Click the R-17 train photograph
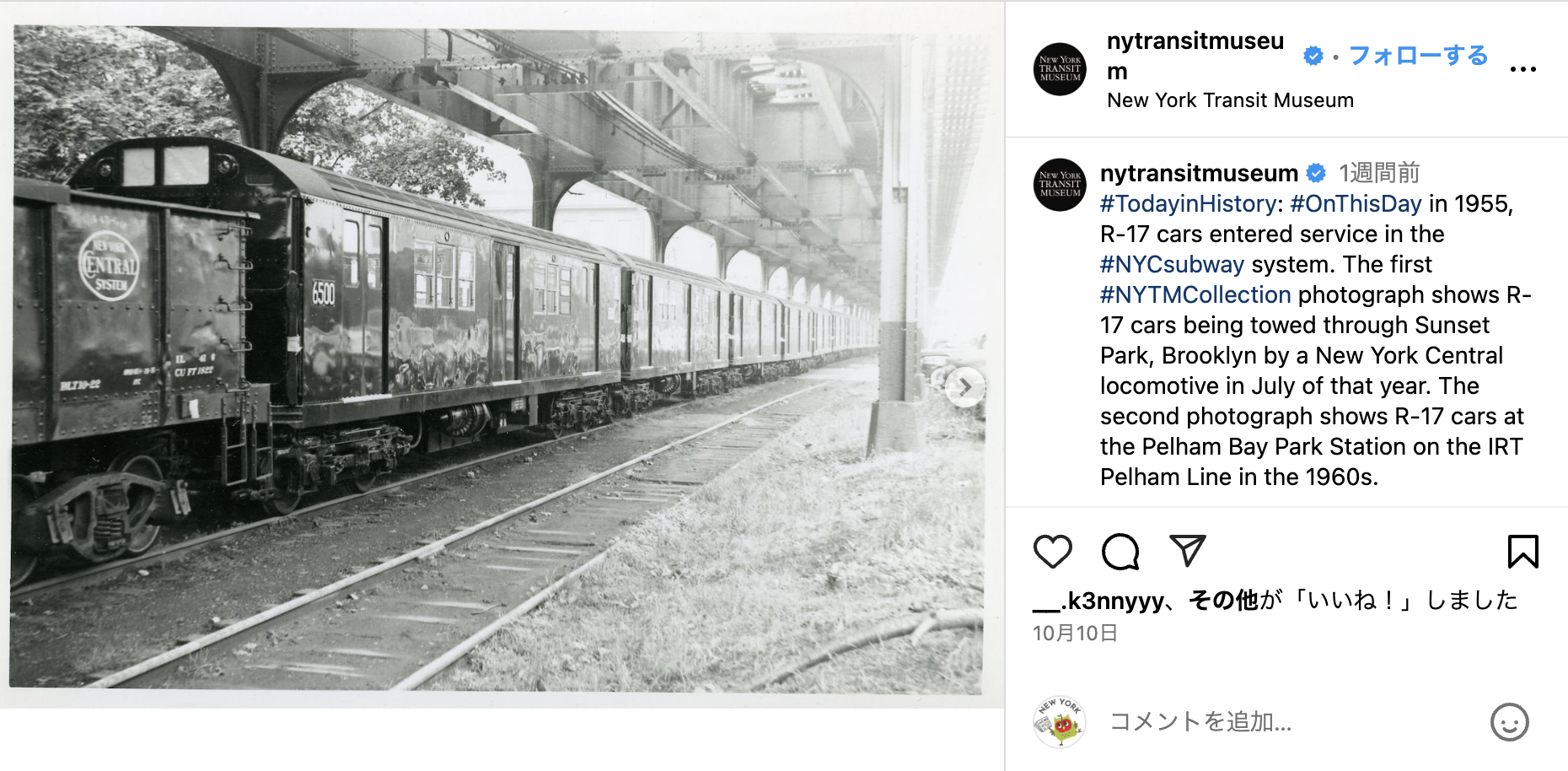The width and height of the screenshot is (1568, 771). (x=497, y=359)
